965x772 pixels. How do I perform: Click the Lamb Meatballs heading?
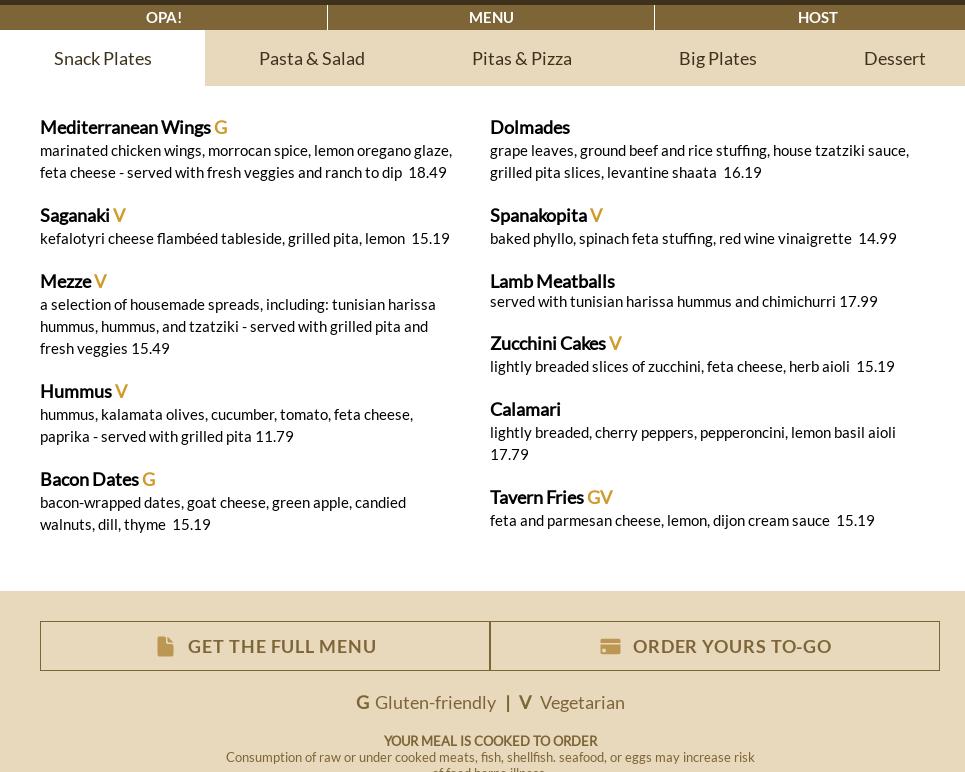552,281
